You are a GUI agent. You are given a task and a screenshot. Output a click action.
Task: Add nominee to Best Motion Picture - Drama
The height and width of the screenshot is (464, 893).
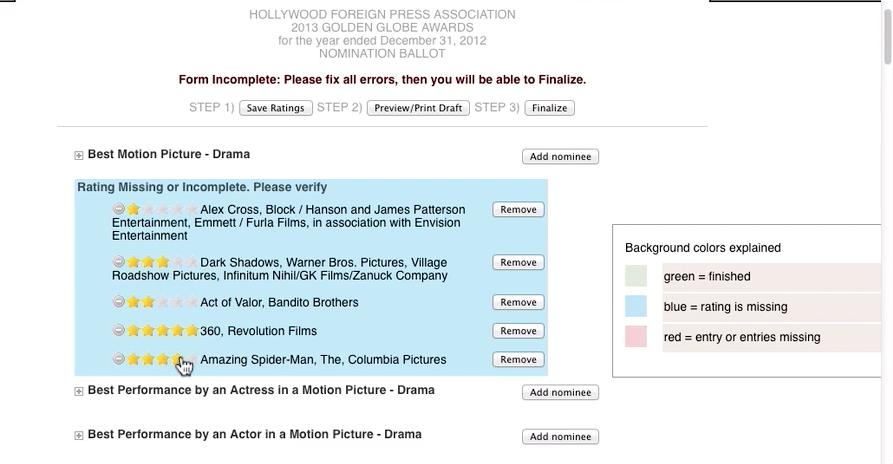coord(560,157)
